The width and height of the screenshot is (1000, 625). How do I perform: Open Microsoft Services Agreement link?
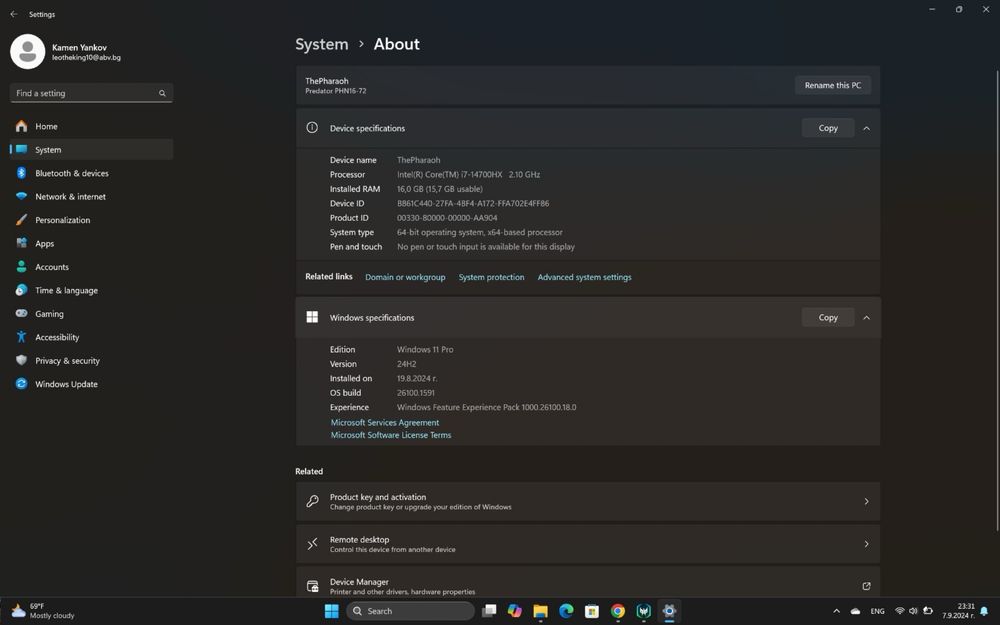(x=385, y=422)
